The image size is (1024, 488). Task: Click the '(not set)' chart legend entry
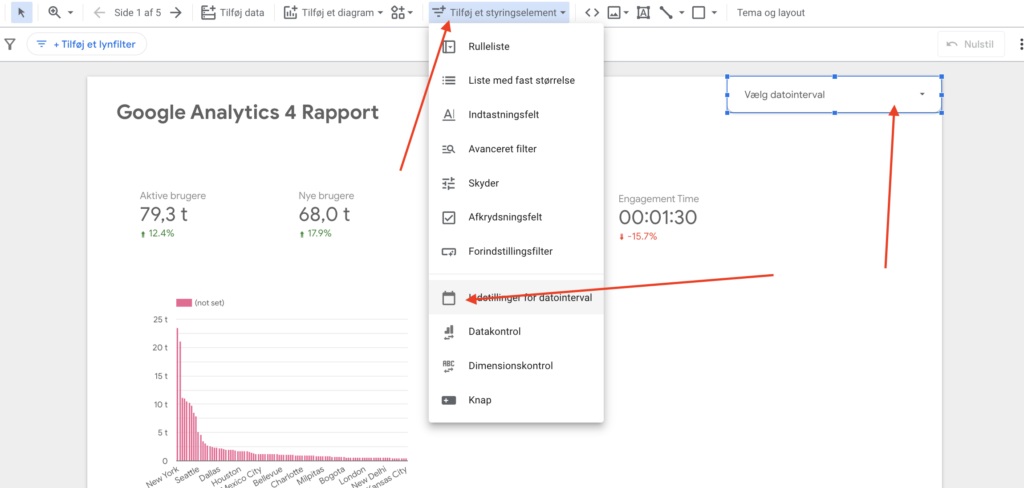point(201,302)
